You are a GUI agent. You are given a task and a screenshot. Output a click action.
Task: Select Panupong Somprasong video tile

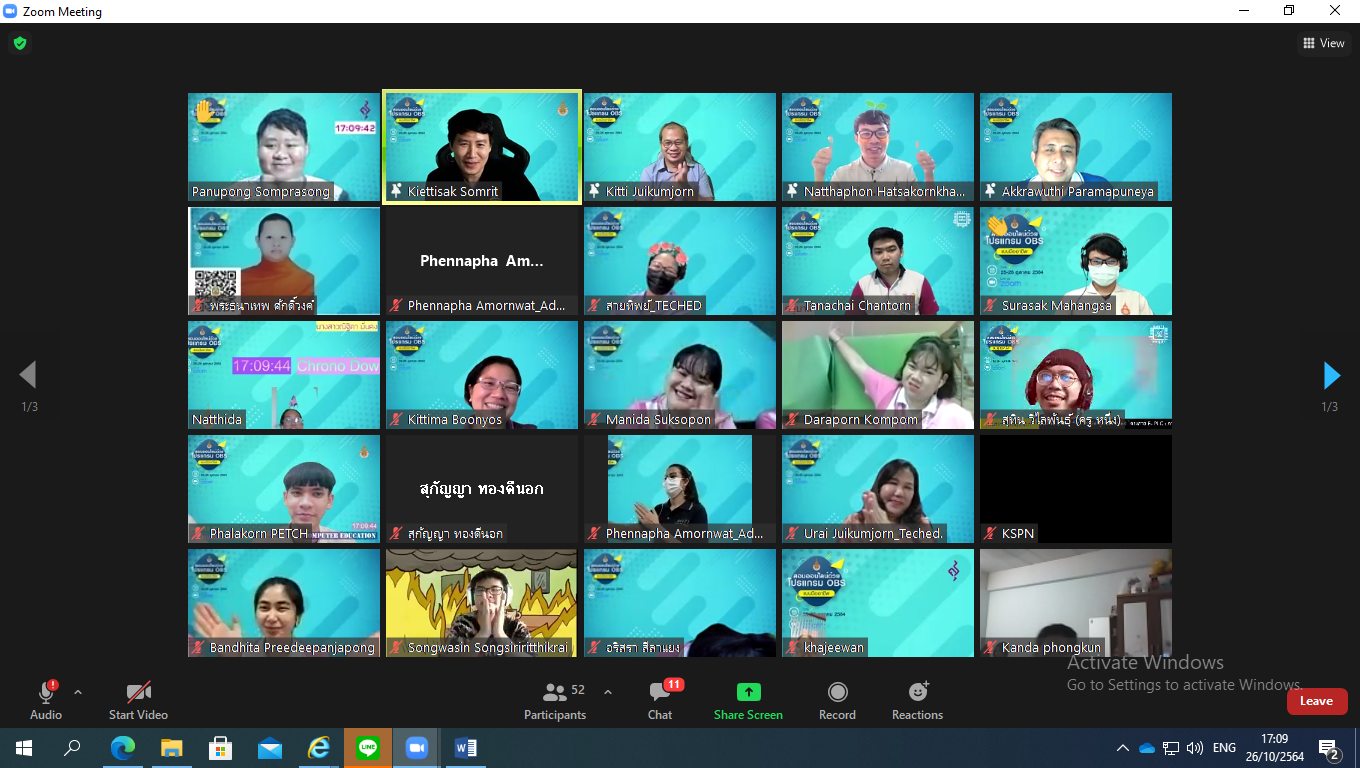pos(284,147)
